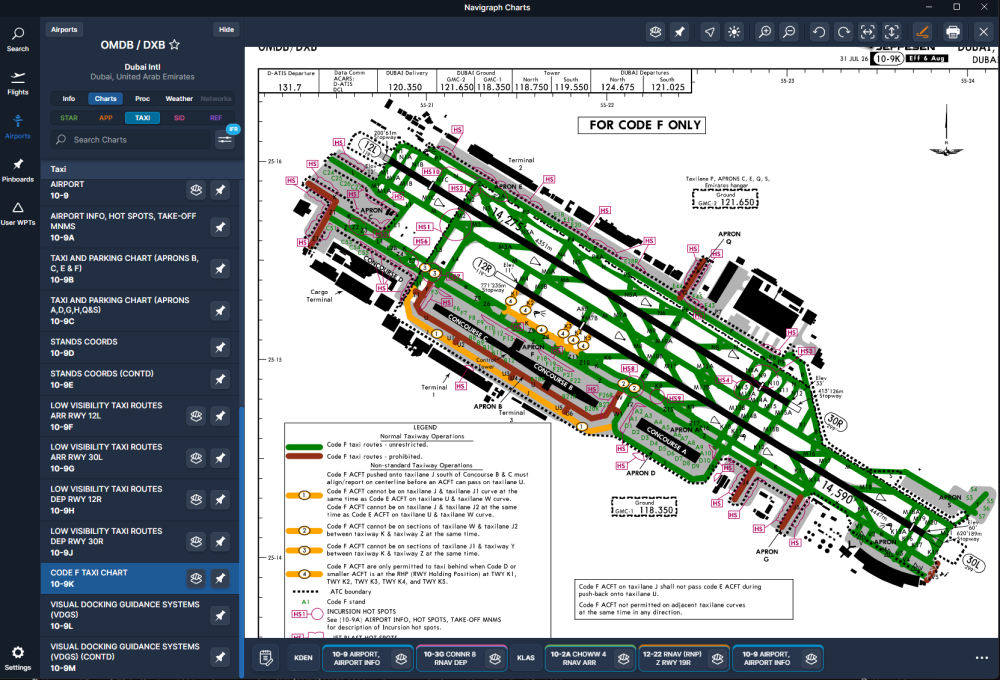Filter charts by TAXI
Image resolution: width=1000 pixels, height=680 pixels.
[142, 118]
